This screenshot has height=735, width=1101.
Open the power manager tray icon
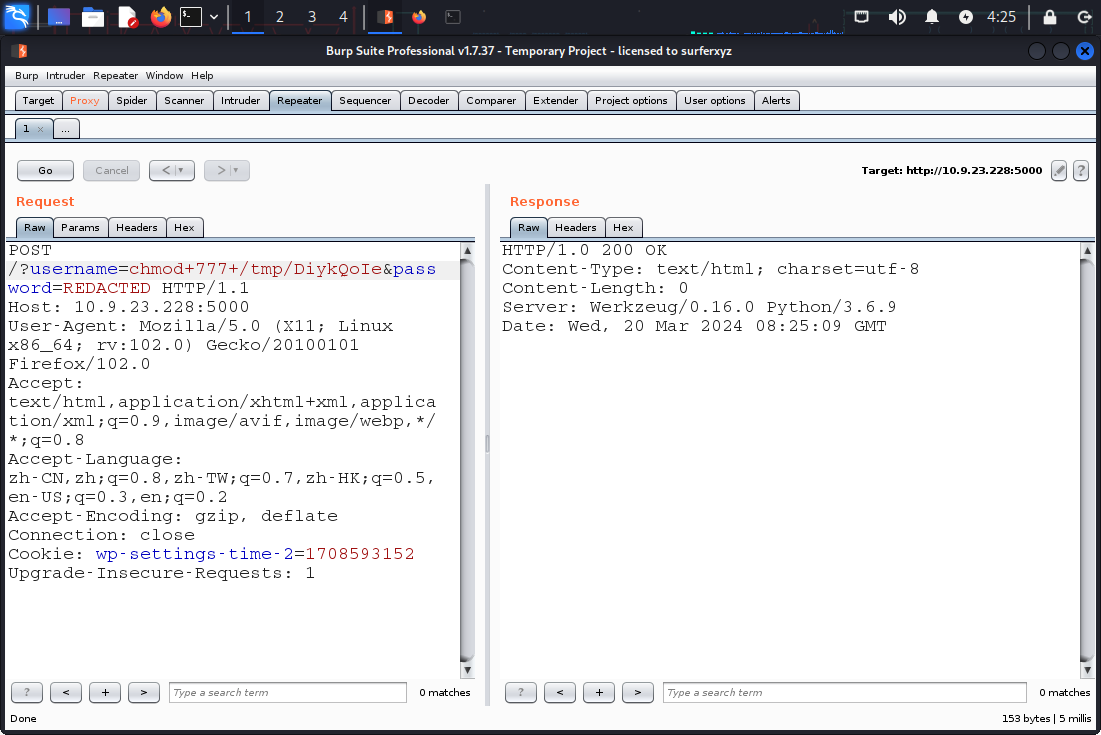[966, 17]
